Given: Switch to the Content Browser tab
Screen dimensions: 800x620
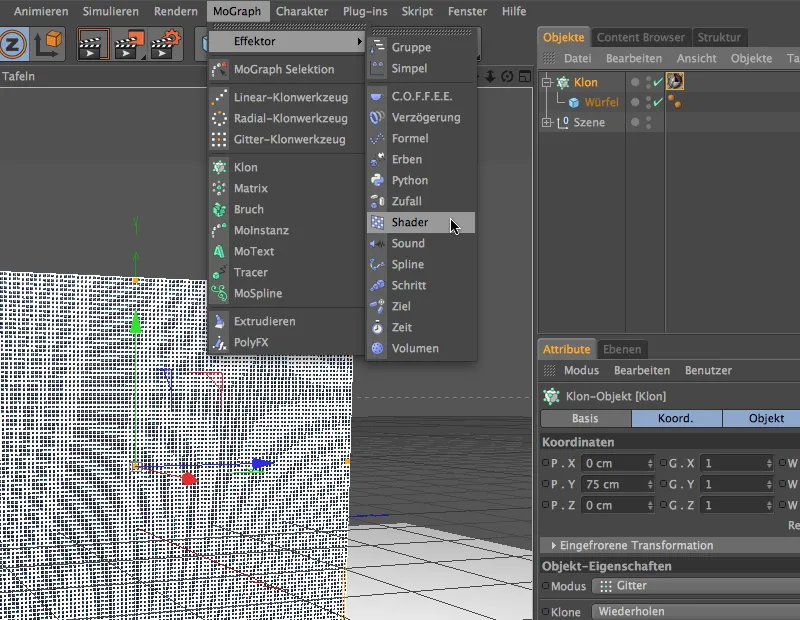Looking at the screenshot, I should click(640, 36).
